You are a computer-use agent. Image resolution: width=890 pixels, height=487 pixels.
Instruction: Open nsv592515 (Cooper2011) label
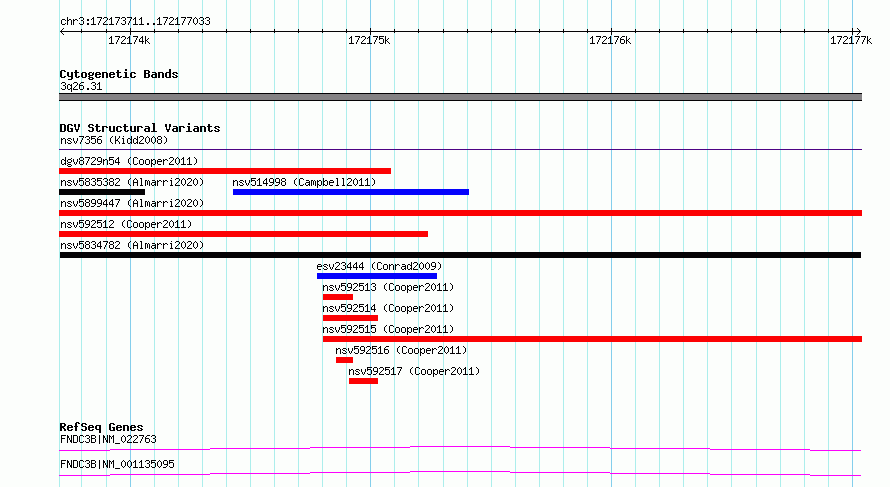[x=388, y=329]
